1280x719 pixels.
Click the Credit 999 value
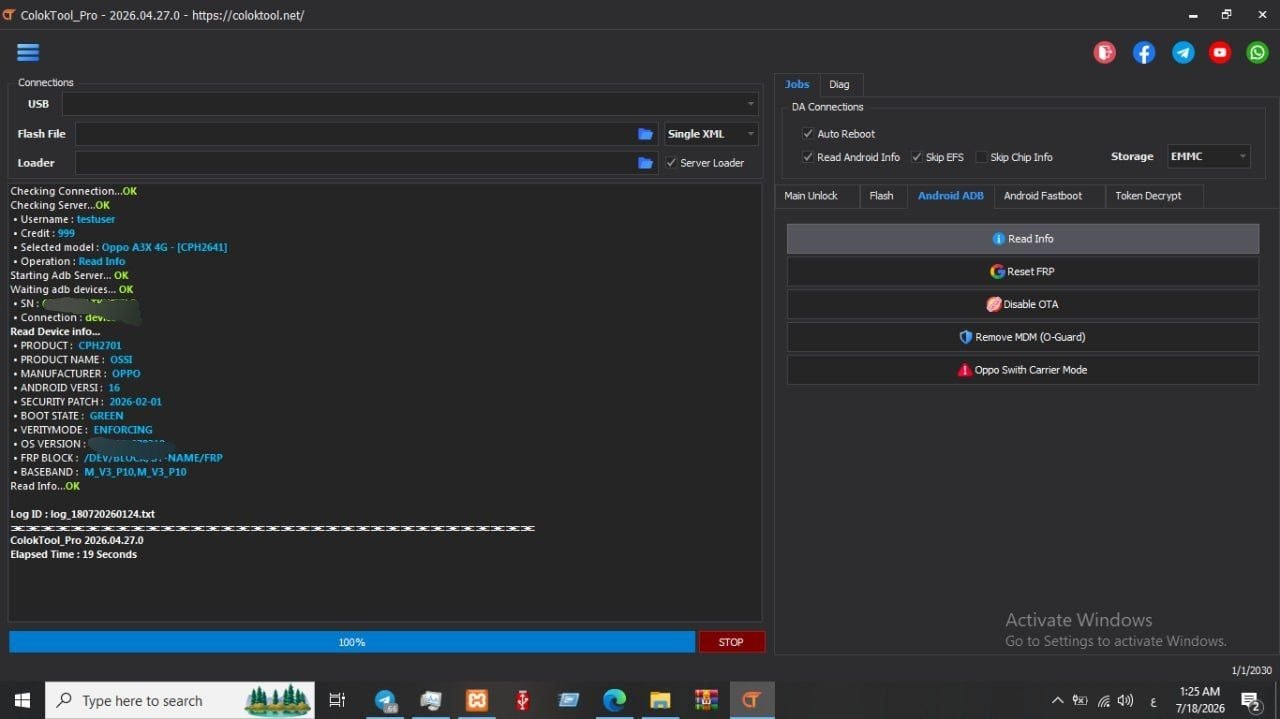[66, 233]
